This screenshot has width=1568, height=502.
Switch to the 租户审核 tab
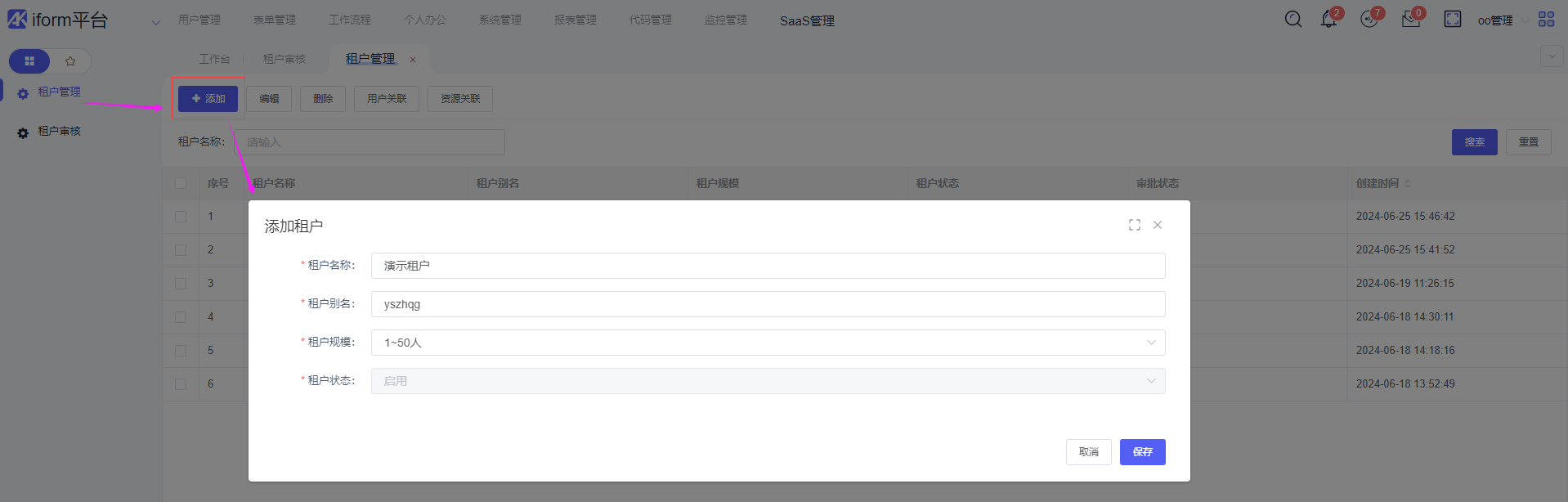(x=284, y=59)
